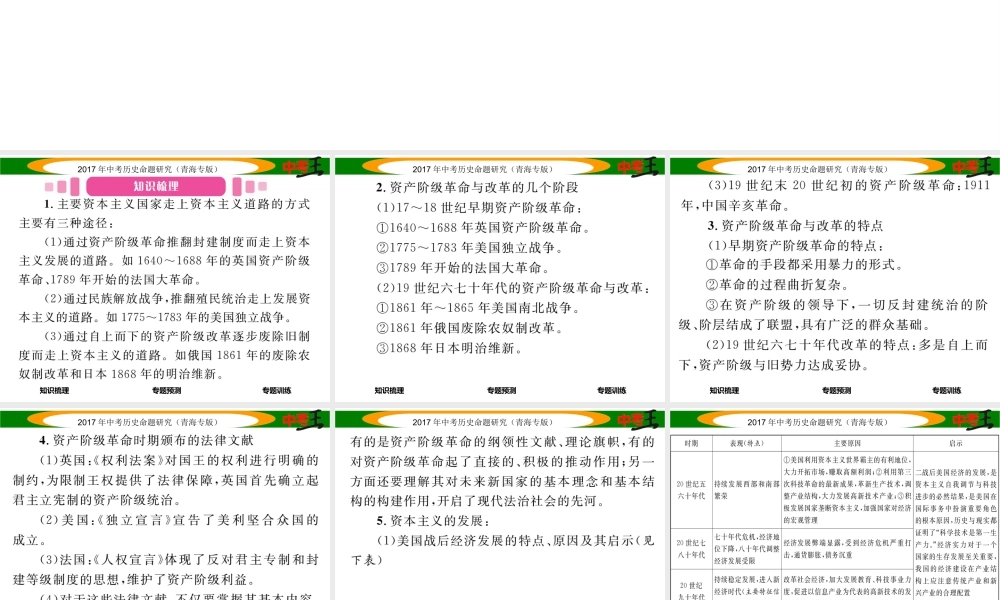Click header '2017年中考历史命题研究' on the table slide

pyautogui.click(x=817, y=422)
